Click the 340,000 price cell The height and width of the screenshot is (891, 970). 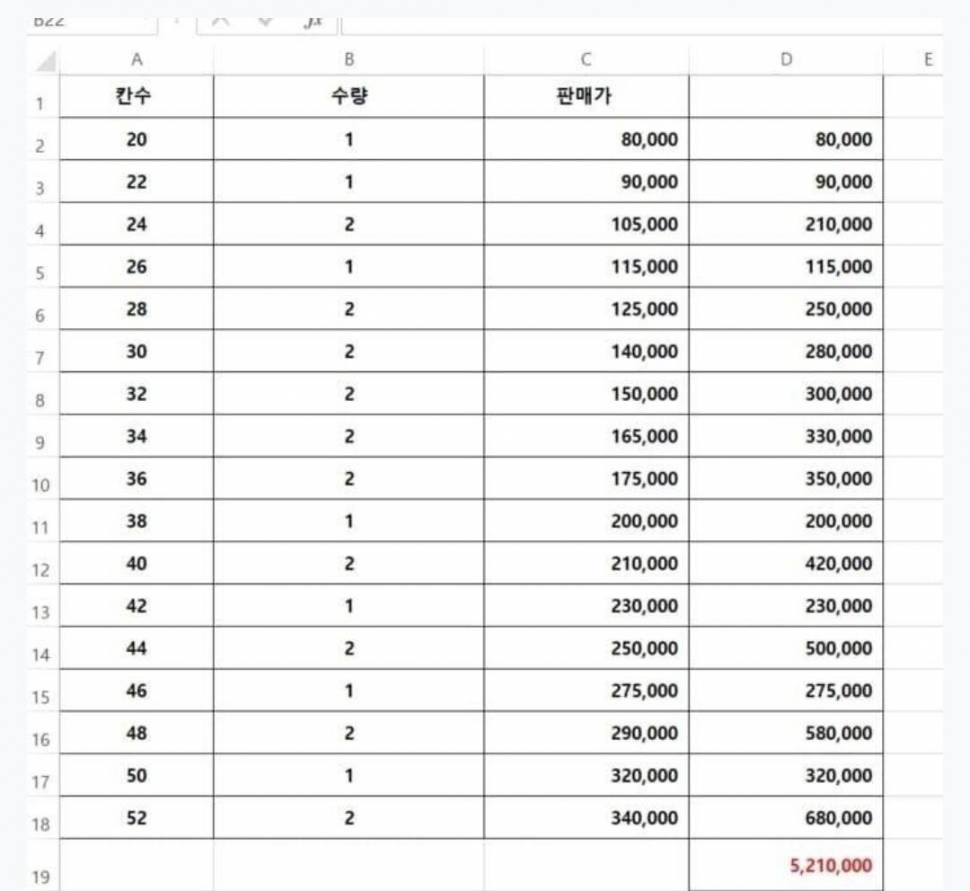[x=586, y=818]
